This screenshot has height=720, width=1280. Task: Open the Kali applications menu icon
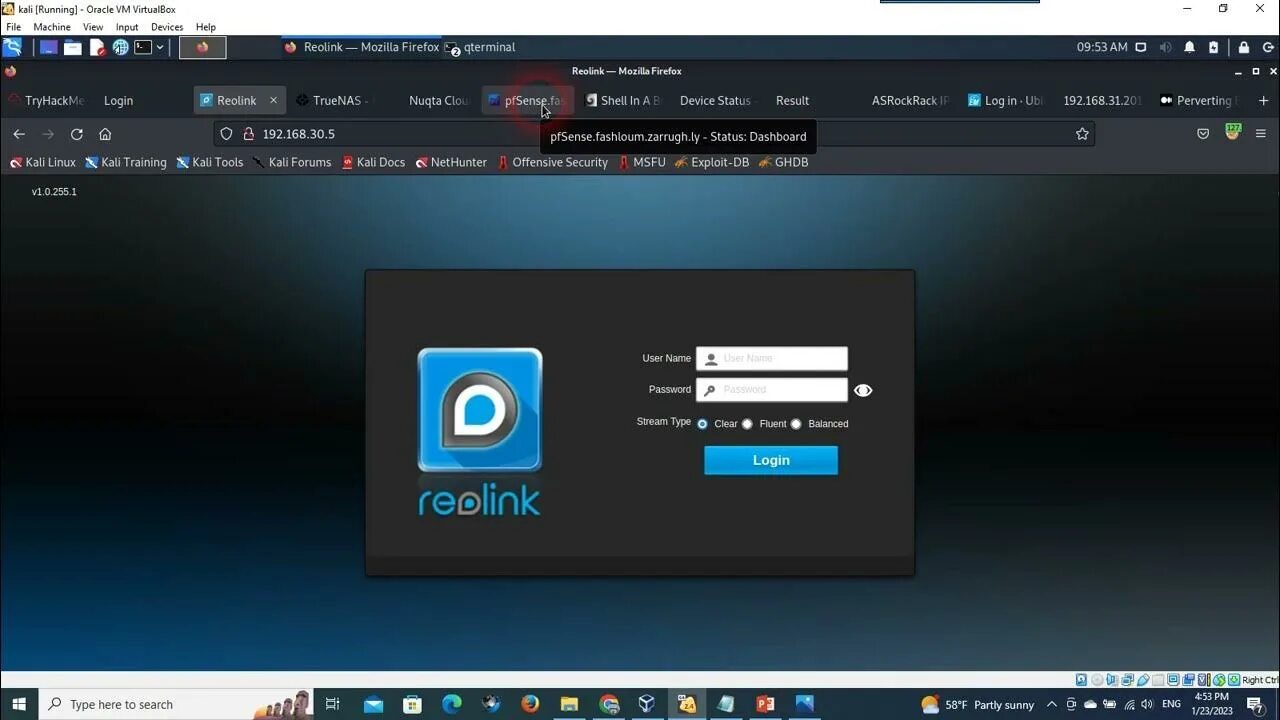[x=12, y=47]
